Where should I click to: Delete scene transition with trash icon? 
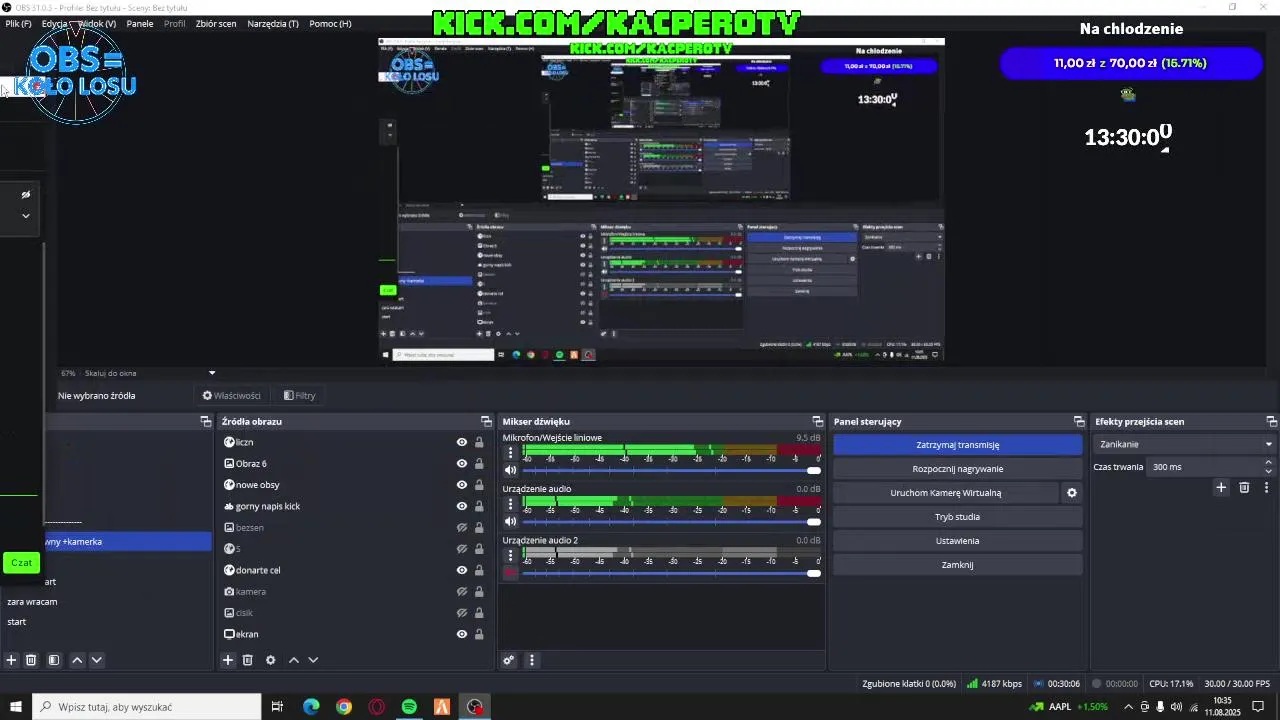point(1244,488)
